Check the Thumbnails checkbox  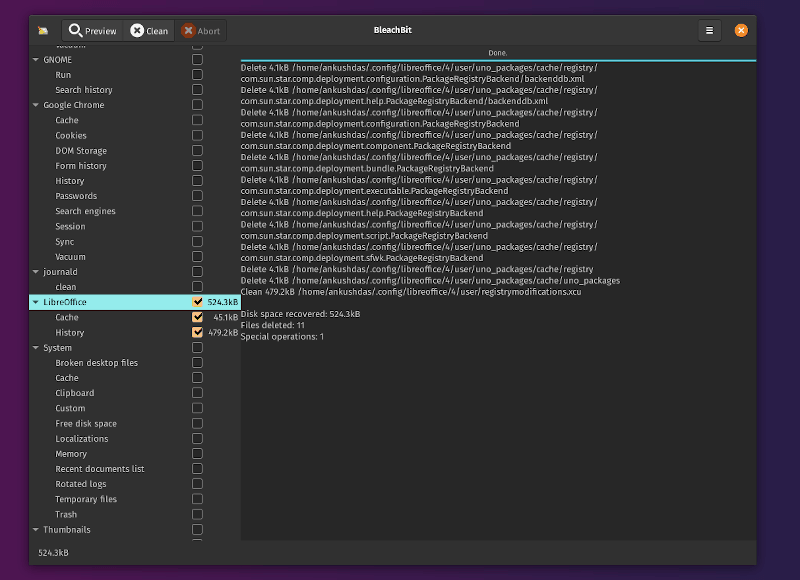(197, 529)
